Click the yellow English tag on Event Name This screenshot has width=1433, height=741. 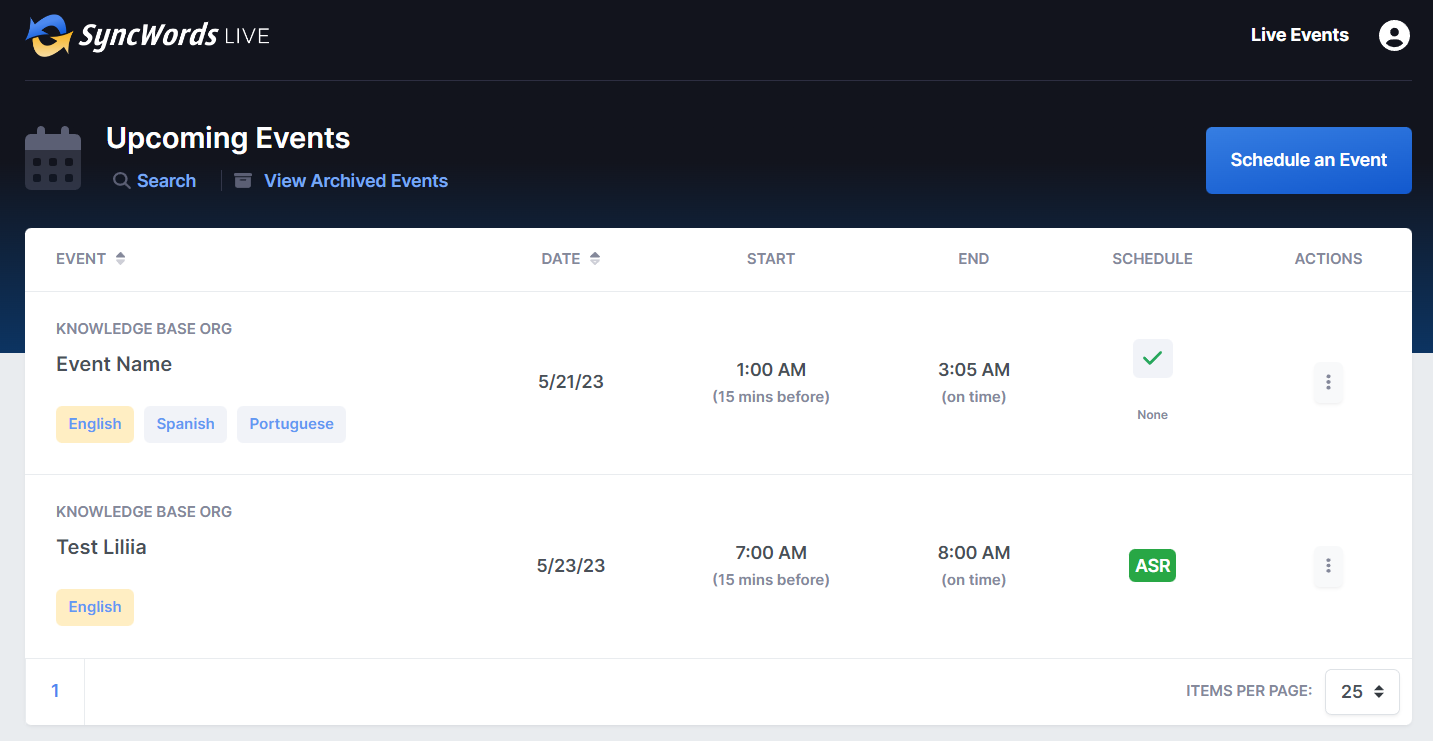tap(95, 424)
